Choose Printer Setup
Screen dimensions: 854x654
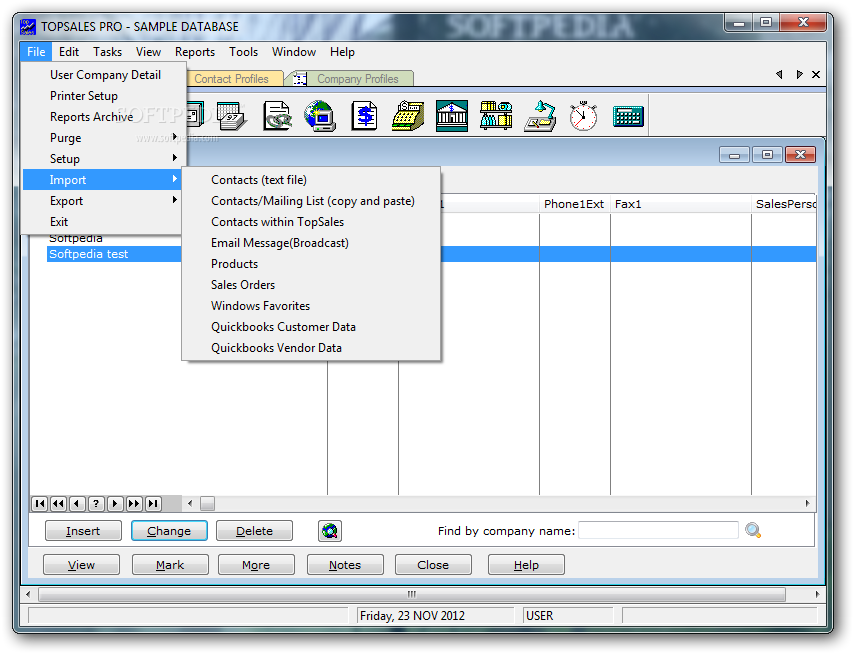tap(103, 96)
